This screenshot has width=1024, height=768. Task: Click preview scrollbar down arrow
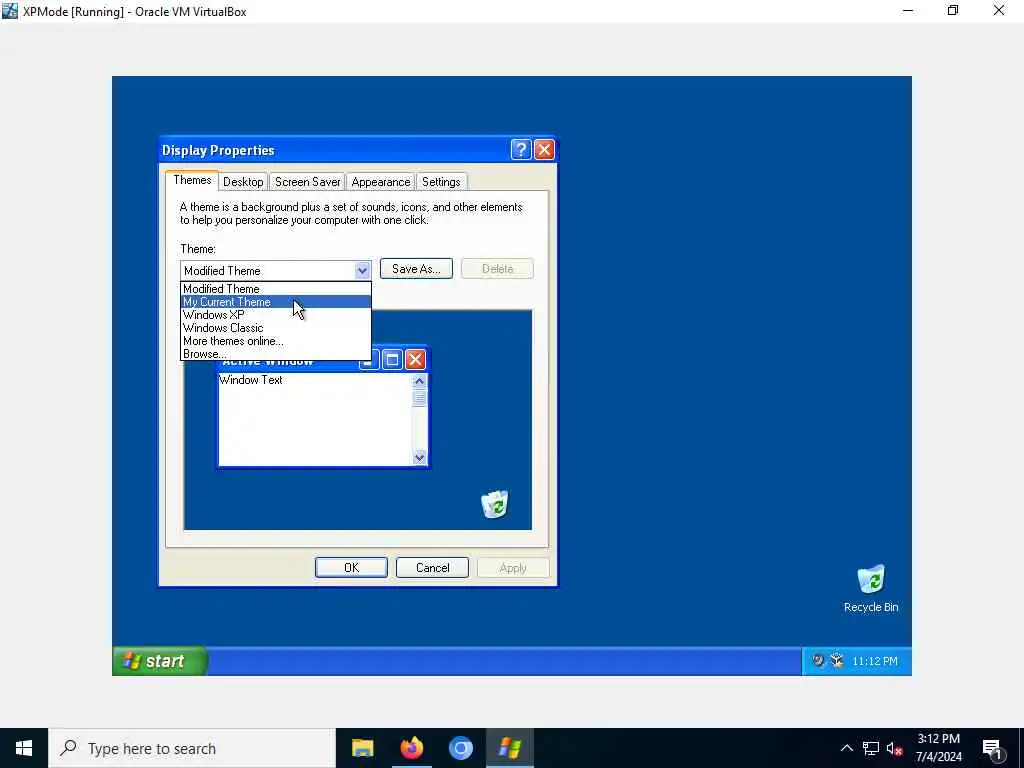(x=419, y=458)
